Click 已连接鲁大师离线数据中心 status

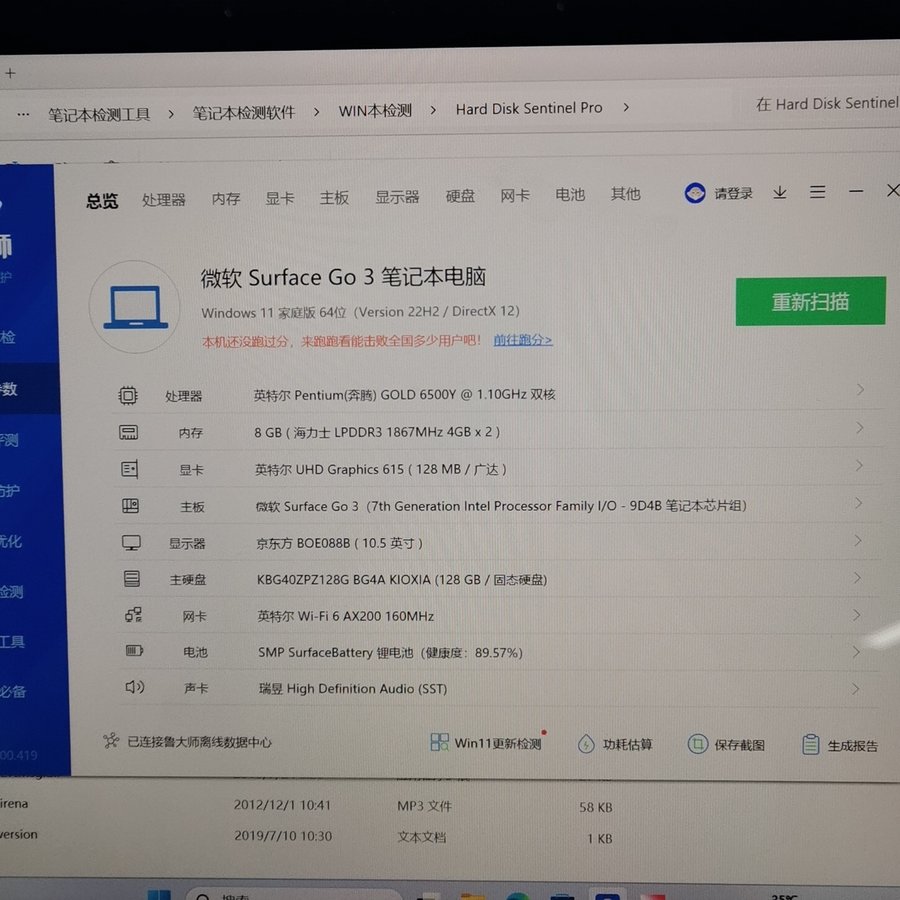pos(187,742)
